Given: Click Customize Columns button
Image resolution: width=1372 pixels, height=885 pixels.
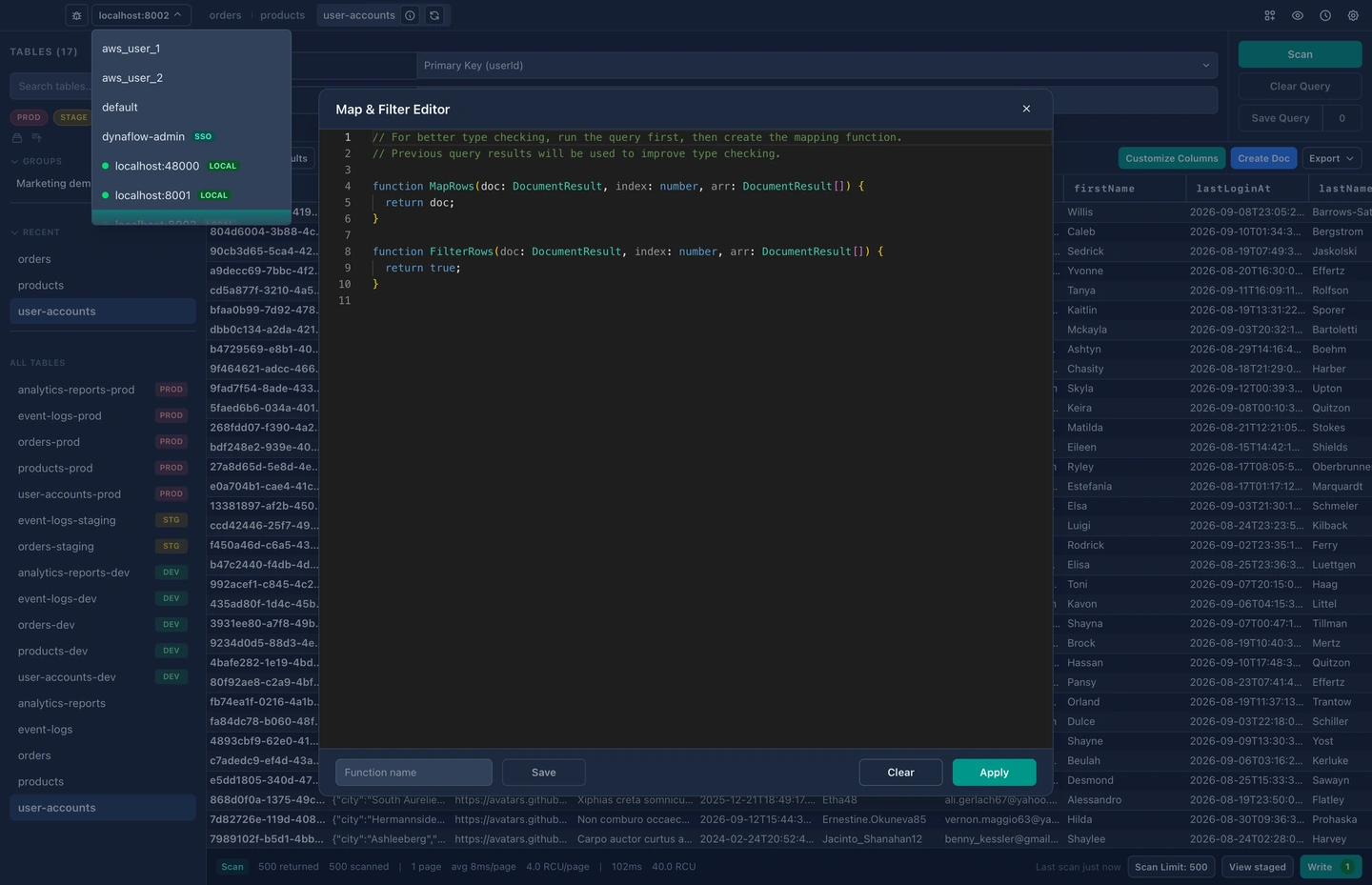Looking at the screenshot, I should (x=1172, y=158).
